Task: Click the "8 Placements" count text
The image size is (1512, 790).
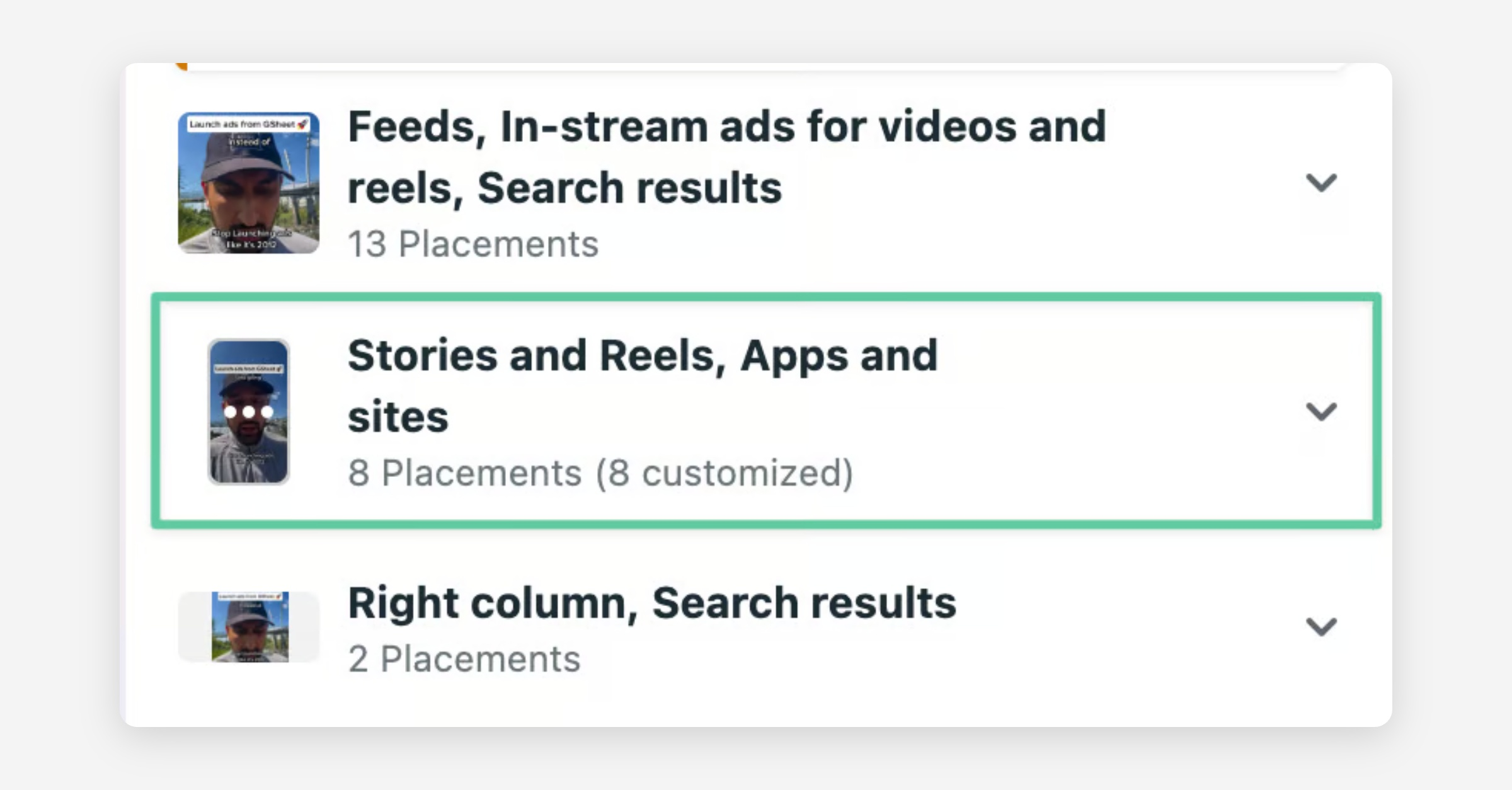Action: pyautogui.click(x=464, y=473)
